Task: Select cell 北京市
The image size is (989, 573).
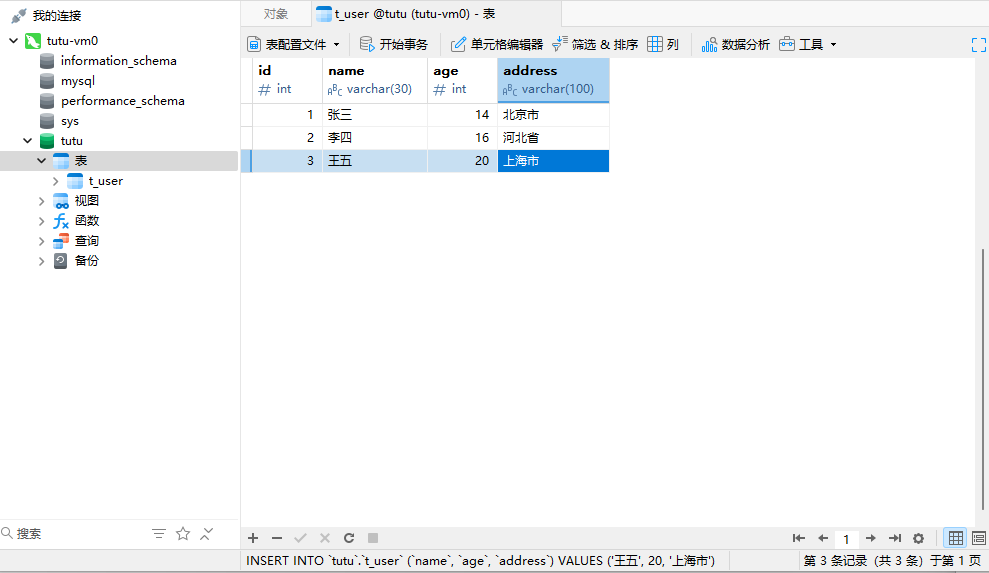Action: click(x=553, y=115)
